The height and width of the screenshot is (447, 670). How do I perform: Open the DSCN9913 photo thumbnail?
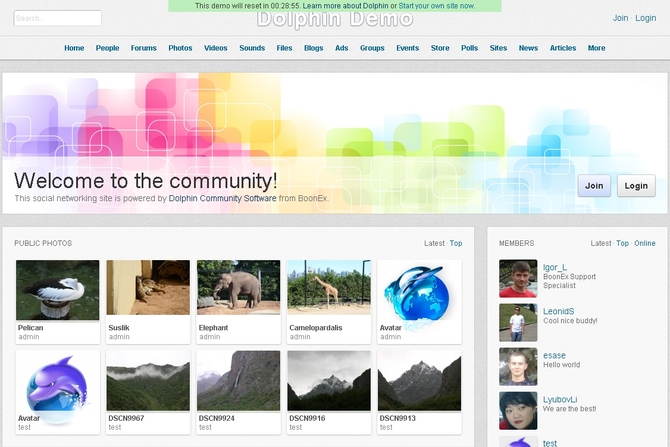tap(419, 381)
